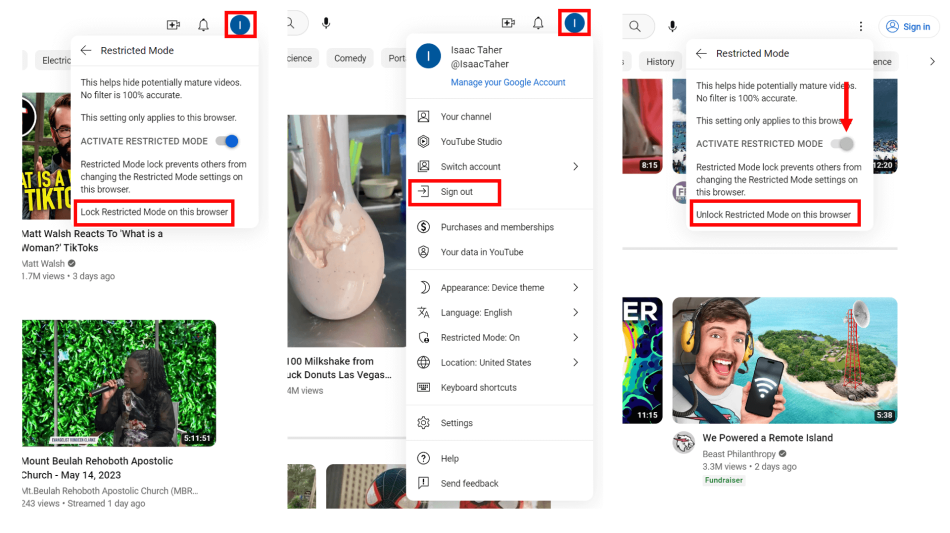Click We Powered a Remote Island title
The height and width of the screenshot is (533, 950).
point(768,438)
